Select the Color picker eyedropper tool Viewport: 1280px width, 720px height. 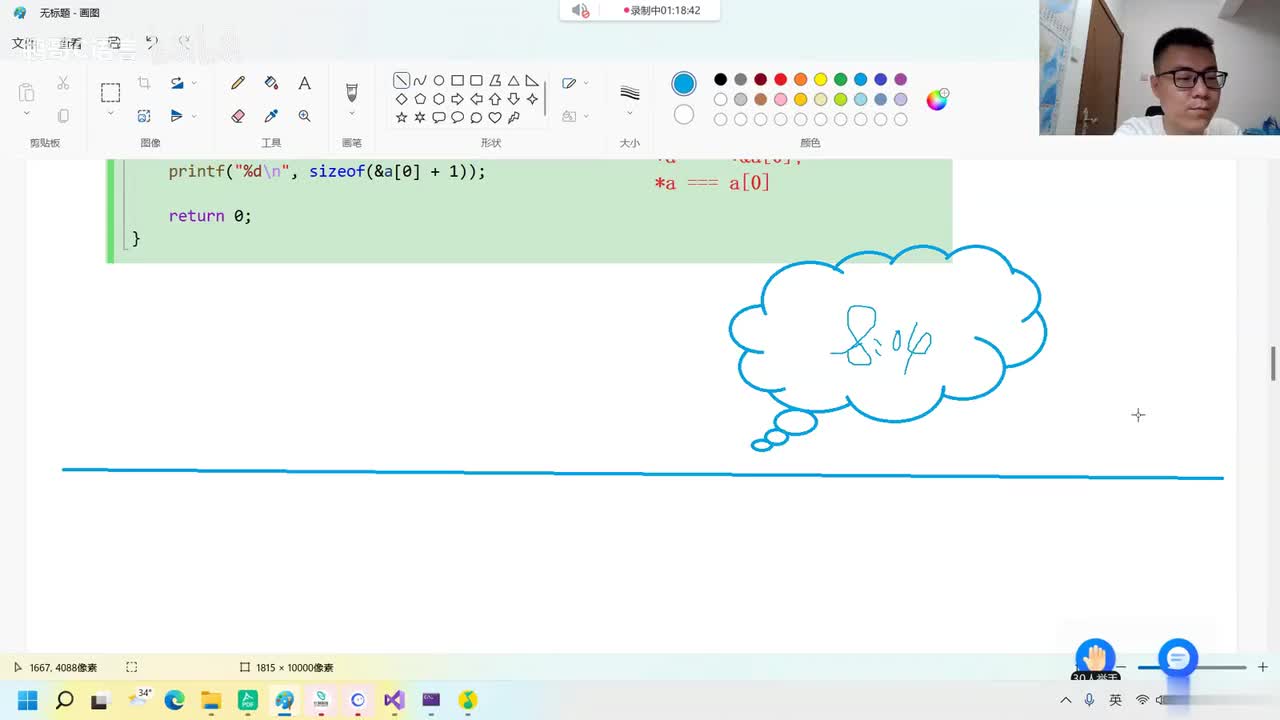[x=271, y=116]
